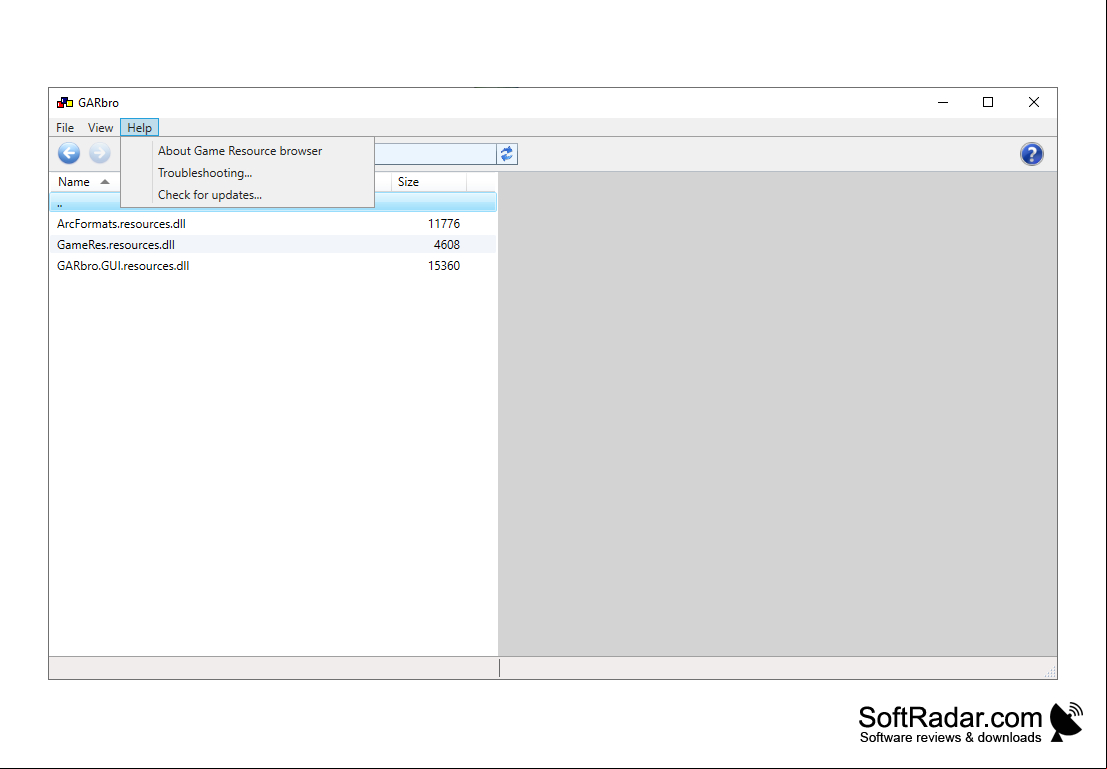Viewport: 1107px width, 769px height.
Task: Select the parent directory '..' row
Action: tap(273, 203)
